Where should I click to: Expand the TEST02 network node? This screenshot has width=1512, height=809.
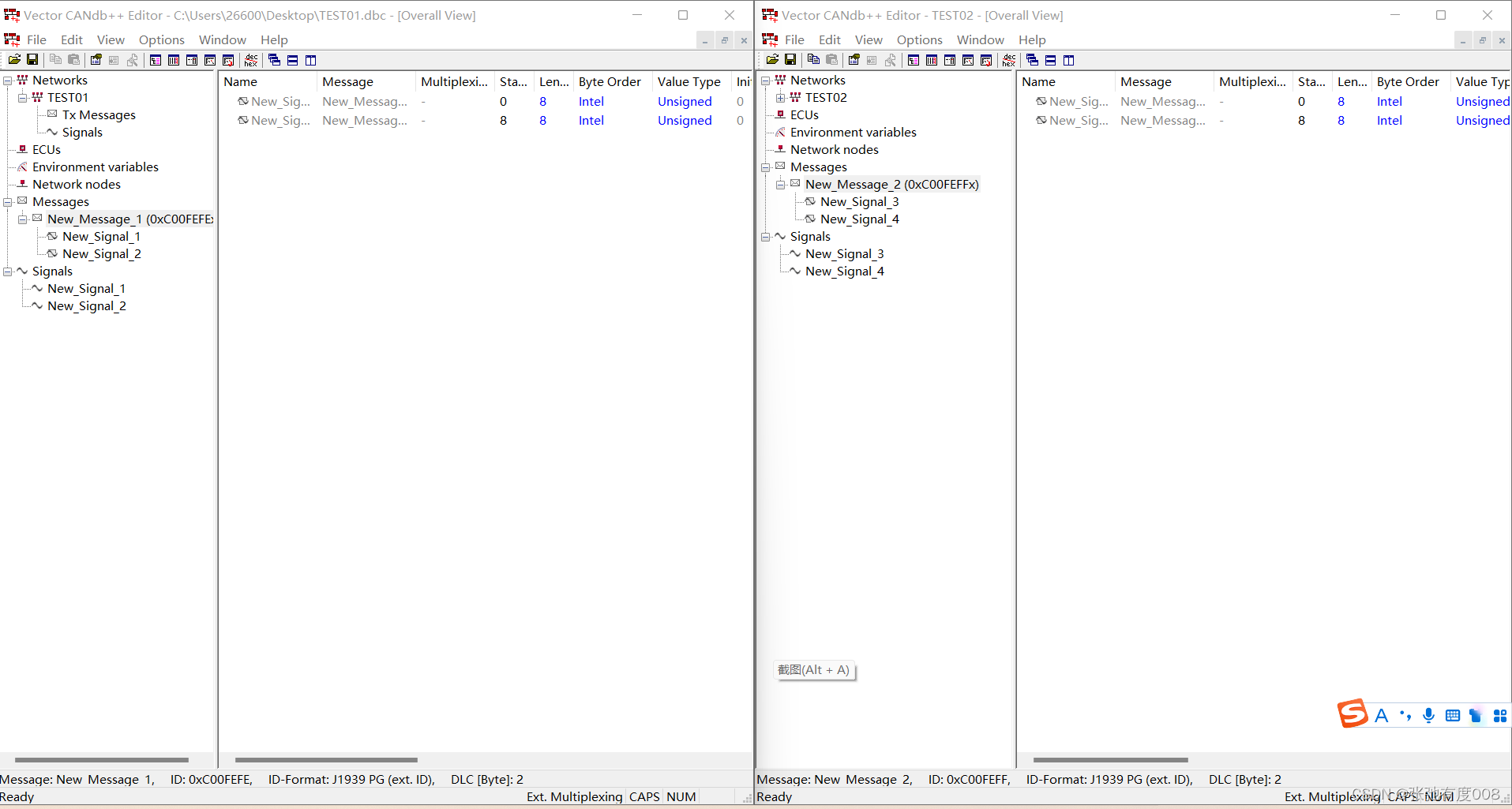click(781, 98)
